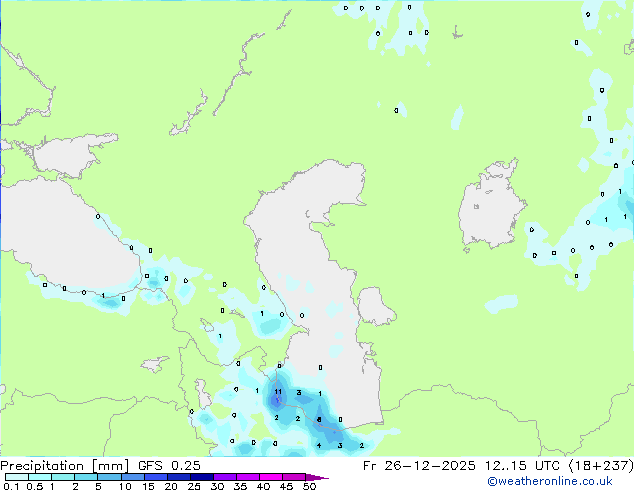
Task: Click the 'Fr 26-12-2025' date text
Action: pos(419,466)
